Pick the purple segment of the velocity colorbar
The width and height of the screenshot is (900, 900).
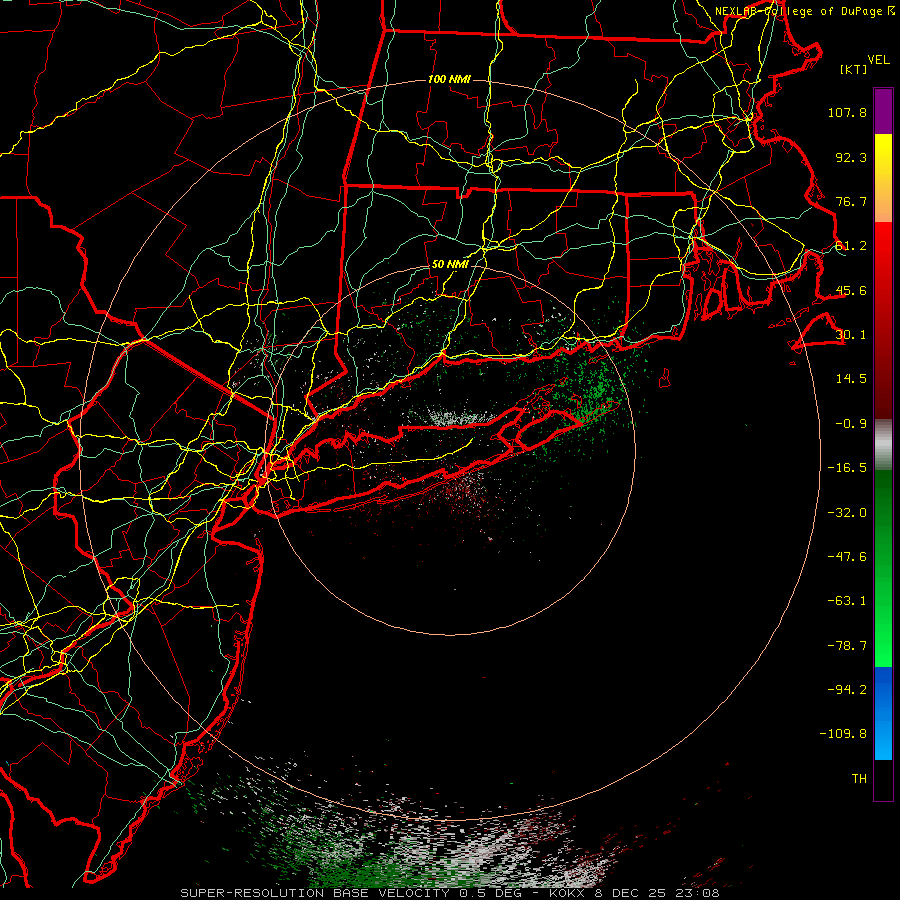pos(883,111)
